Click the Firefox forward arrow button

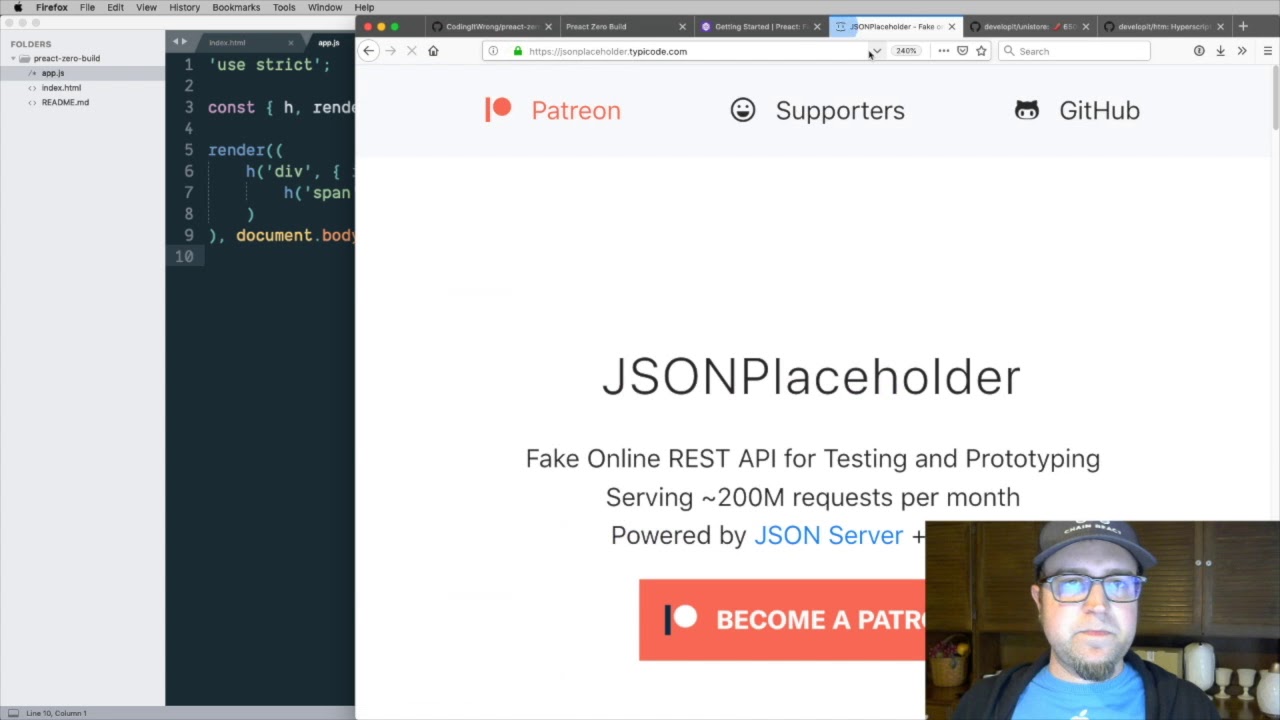pos(390,51)
